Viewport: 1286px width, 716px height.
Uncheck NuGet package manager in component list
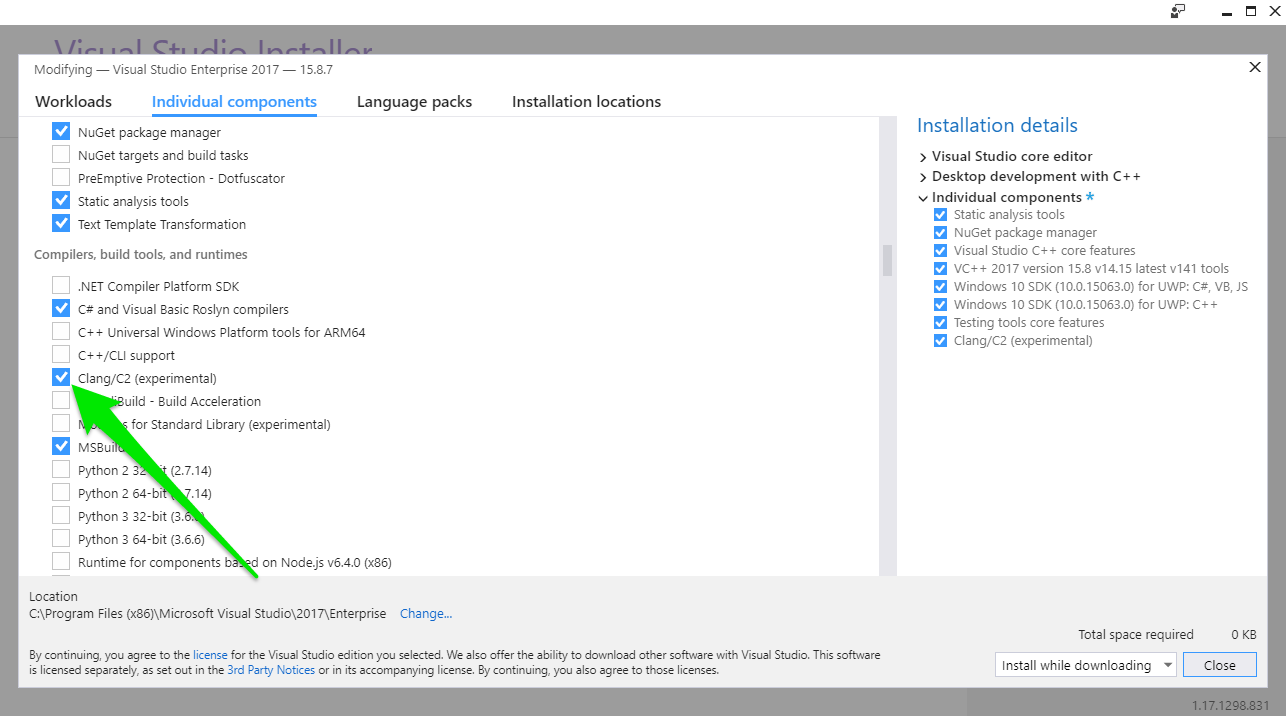tap(61, 131)
